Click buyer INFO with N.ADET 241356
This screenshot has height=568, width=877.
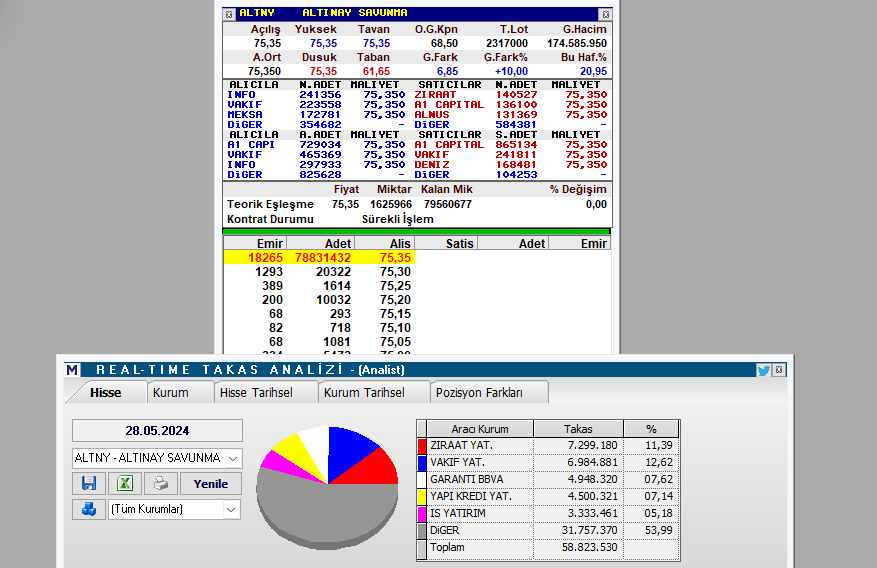pos(316,95)
